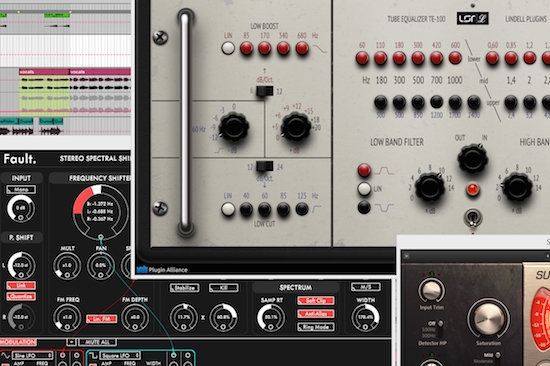Click the Low Band Filter dB knob

coord(430,187)
